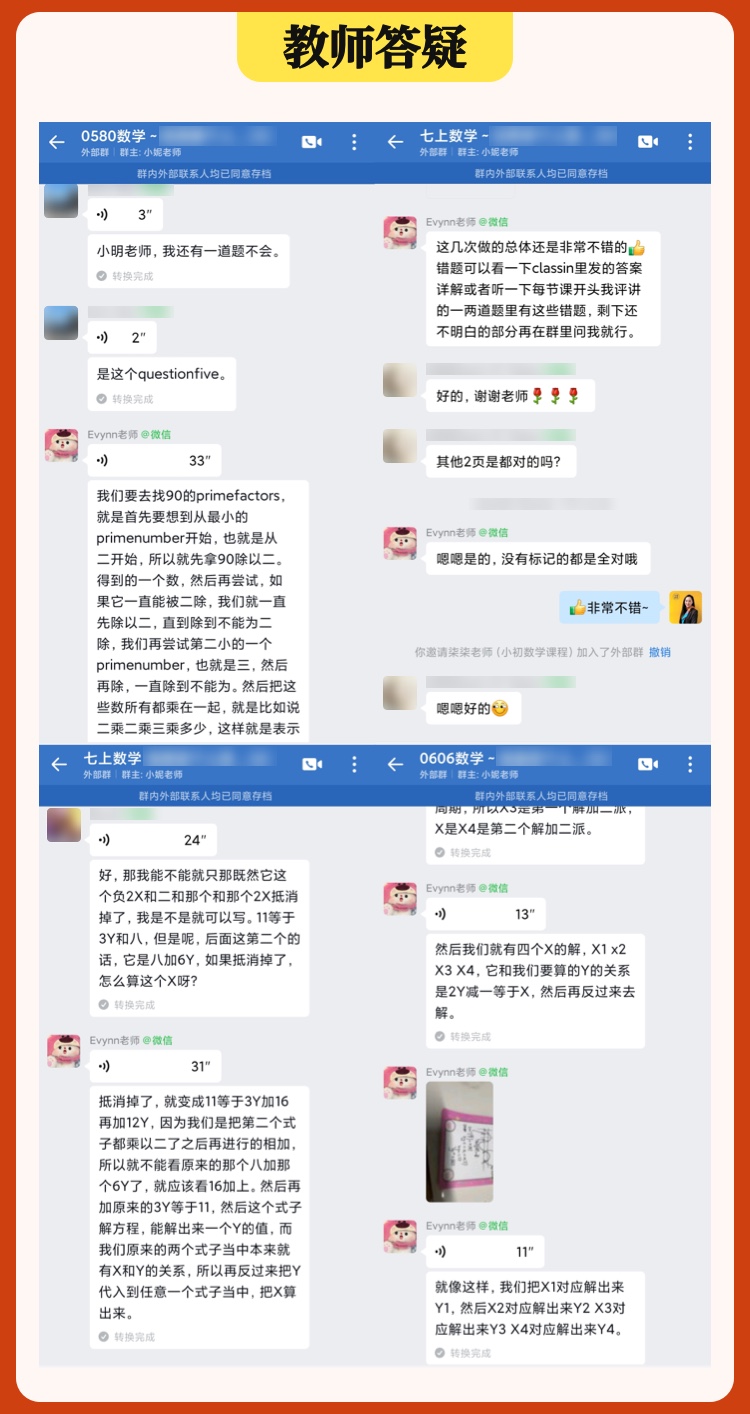The image size is (750, 1414).
Task: Tap back arrow in 0580数学 chat header
Action: point(57,142)
